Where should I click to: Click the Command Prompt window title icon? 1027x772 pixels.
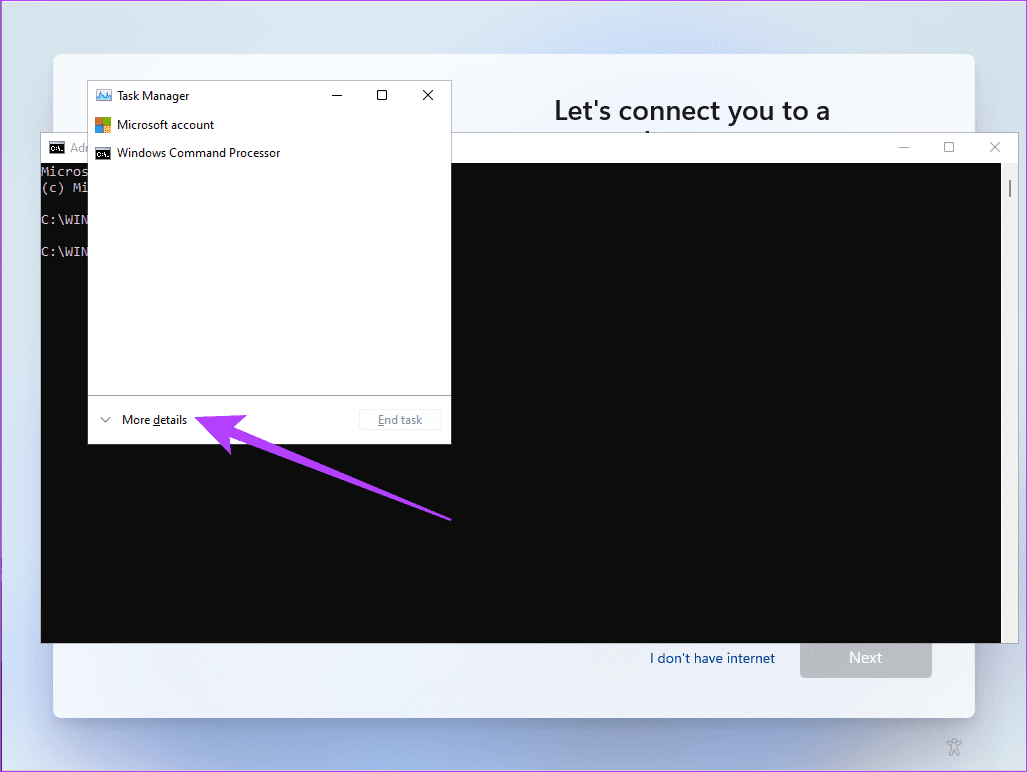tap(57, 147)
